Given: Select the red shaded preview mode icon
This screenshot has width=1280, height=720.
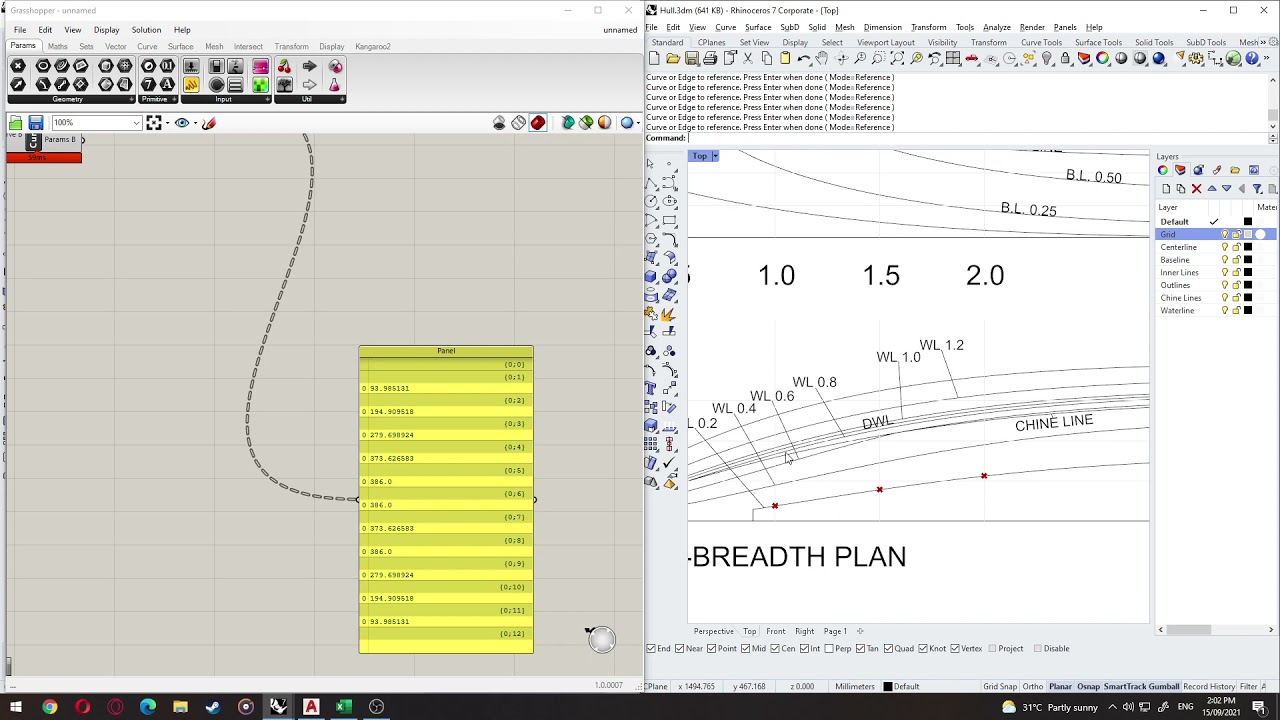Looking at the screenshot, I should coord(538,123).
